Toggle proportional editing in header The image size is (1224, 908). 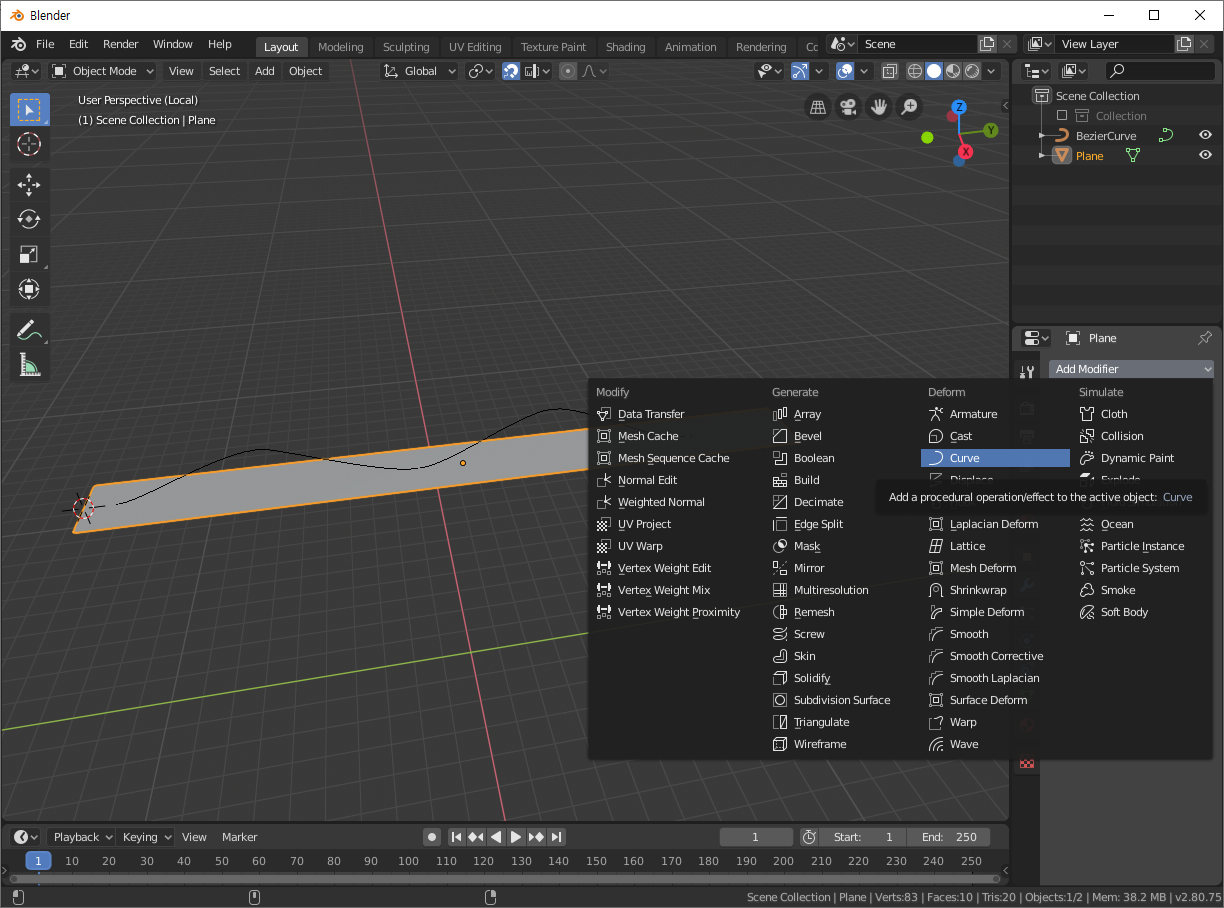point(568,71)
